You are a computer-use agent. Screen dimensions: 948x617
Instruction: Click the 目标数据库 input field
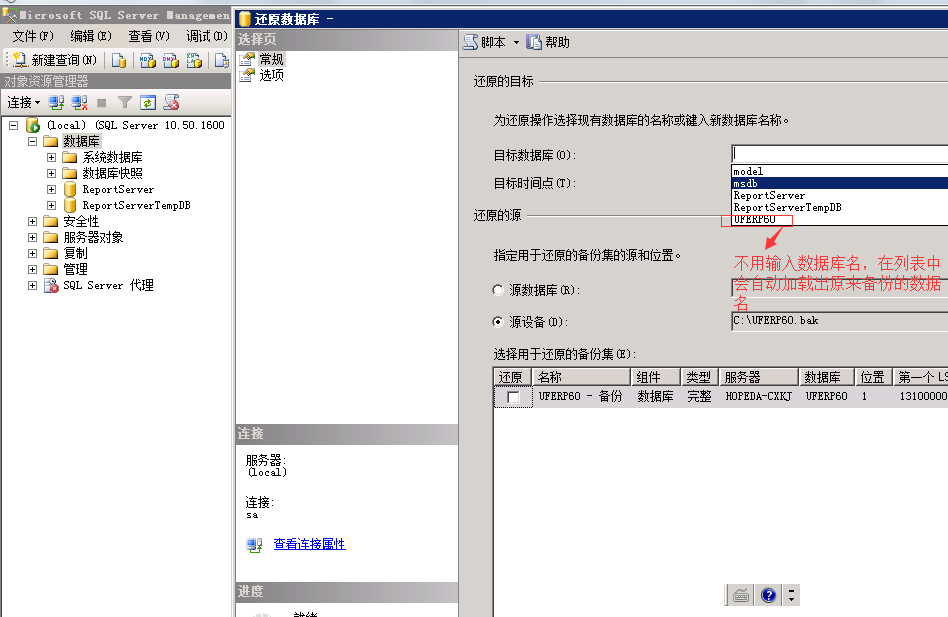point(840,154)
